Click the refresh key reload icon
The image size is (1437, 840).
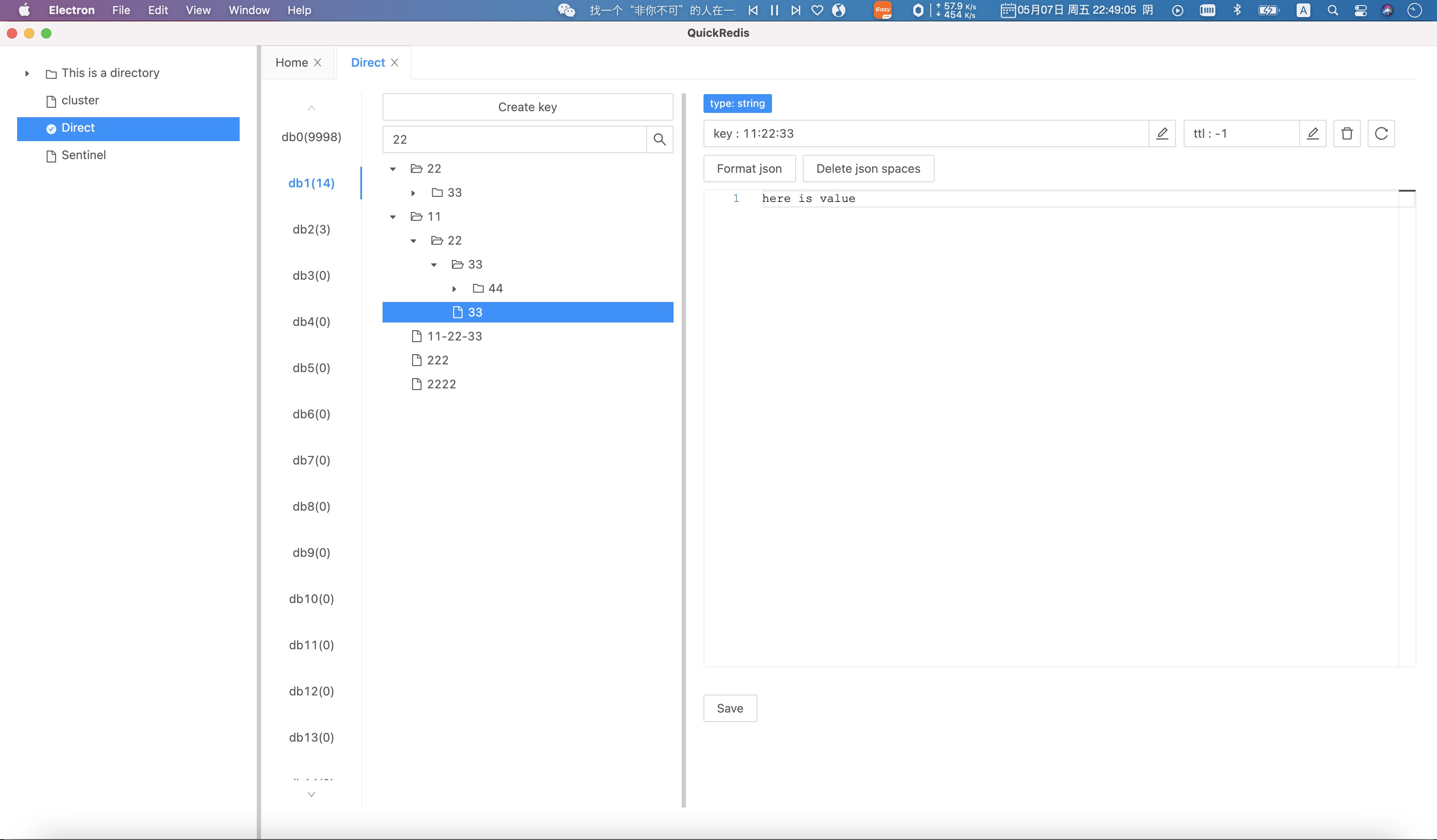point(1381,133)
